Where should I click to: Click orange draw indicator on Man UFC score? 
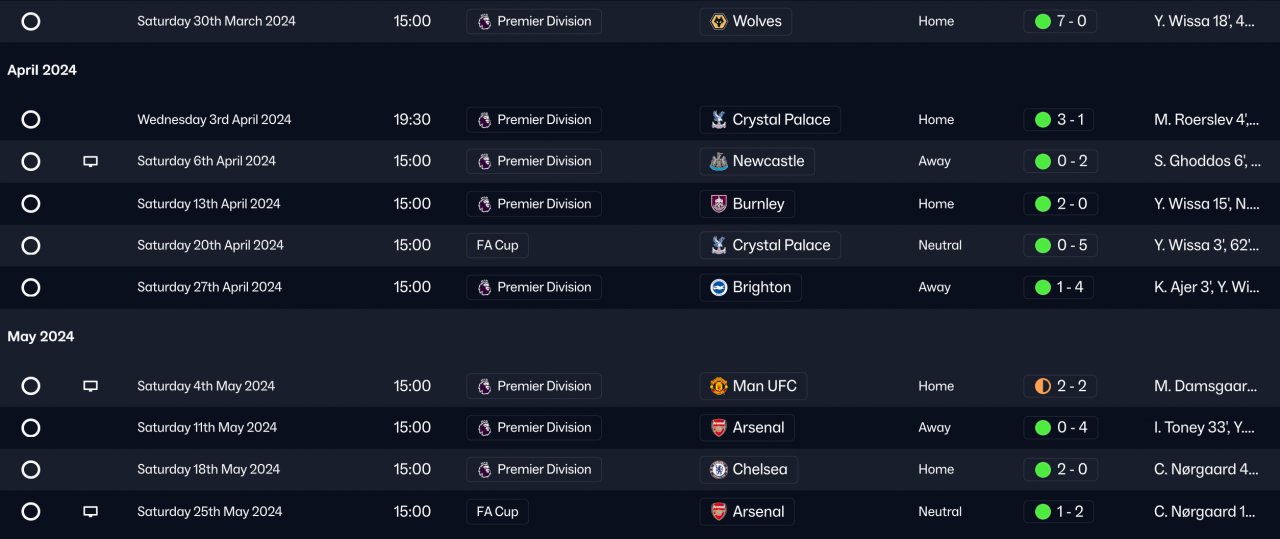coord(1043,386)
